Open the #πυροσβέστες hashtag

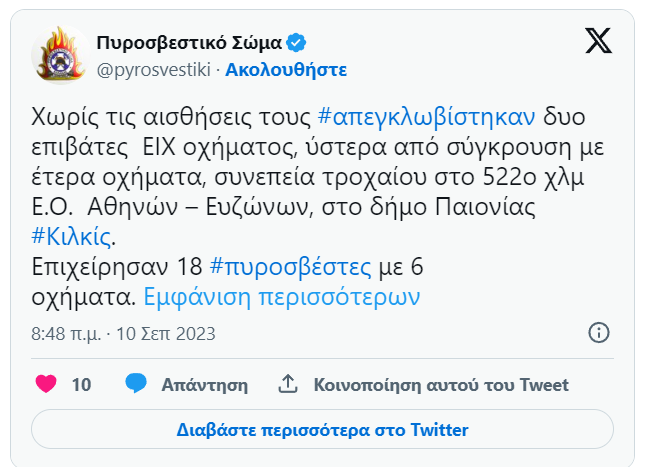pos(291,267)
